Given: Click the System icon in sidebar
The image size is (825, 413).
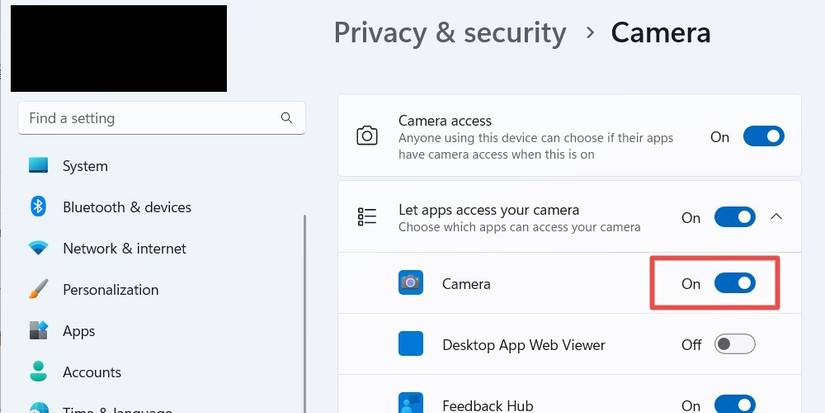Looking at the screenshot, I should click(x=39, y=166).
